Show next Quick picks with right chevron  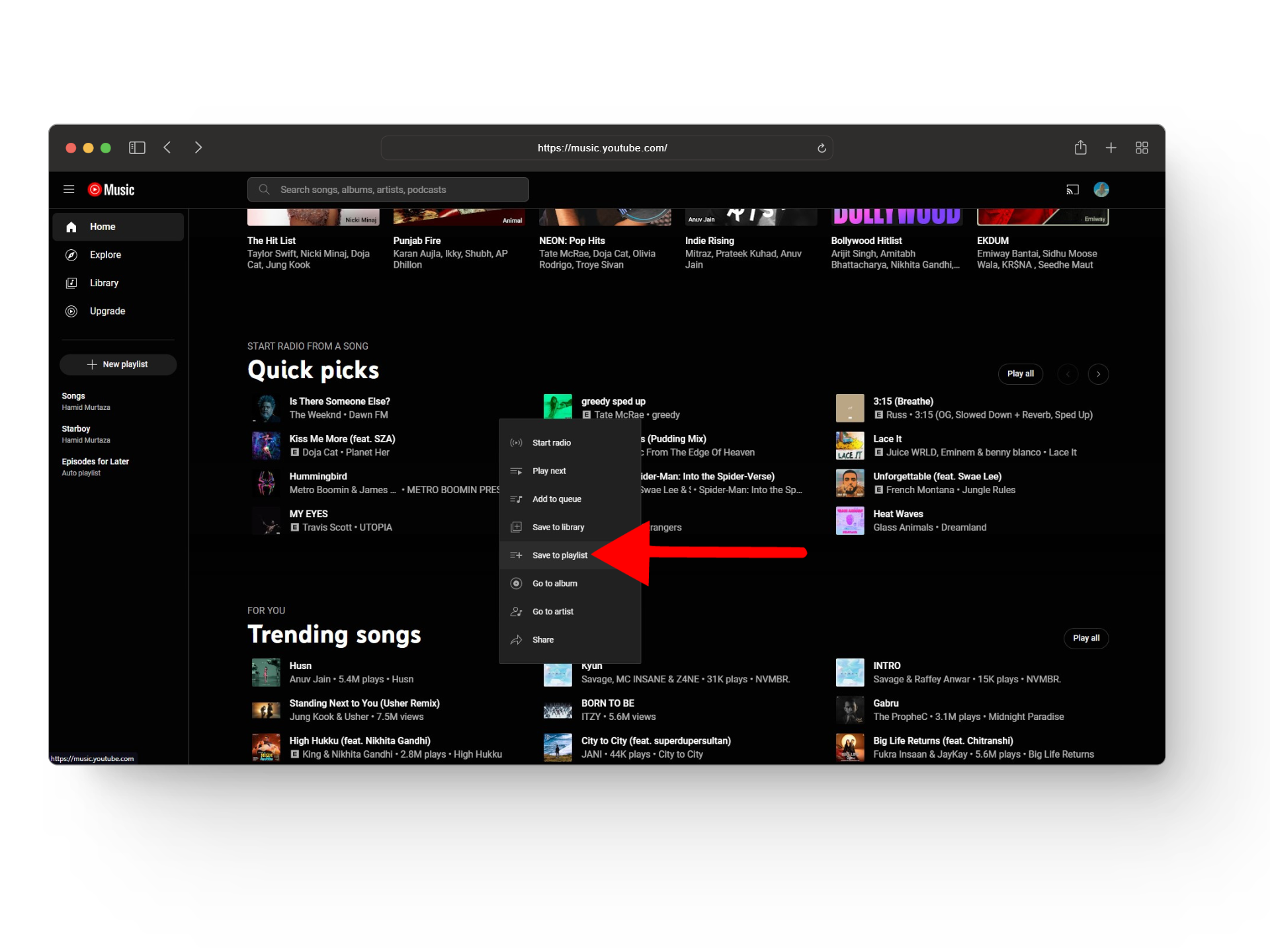pos(1098,374)
